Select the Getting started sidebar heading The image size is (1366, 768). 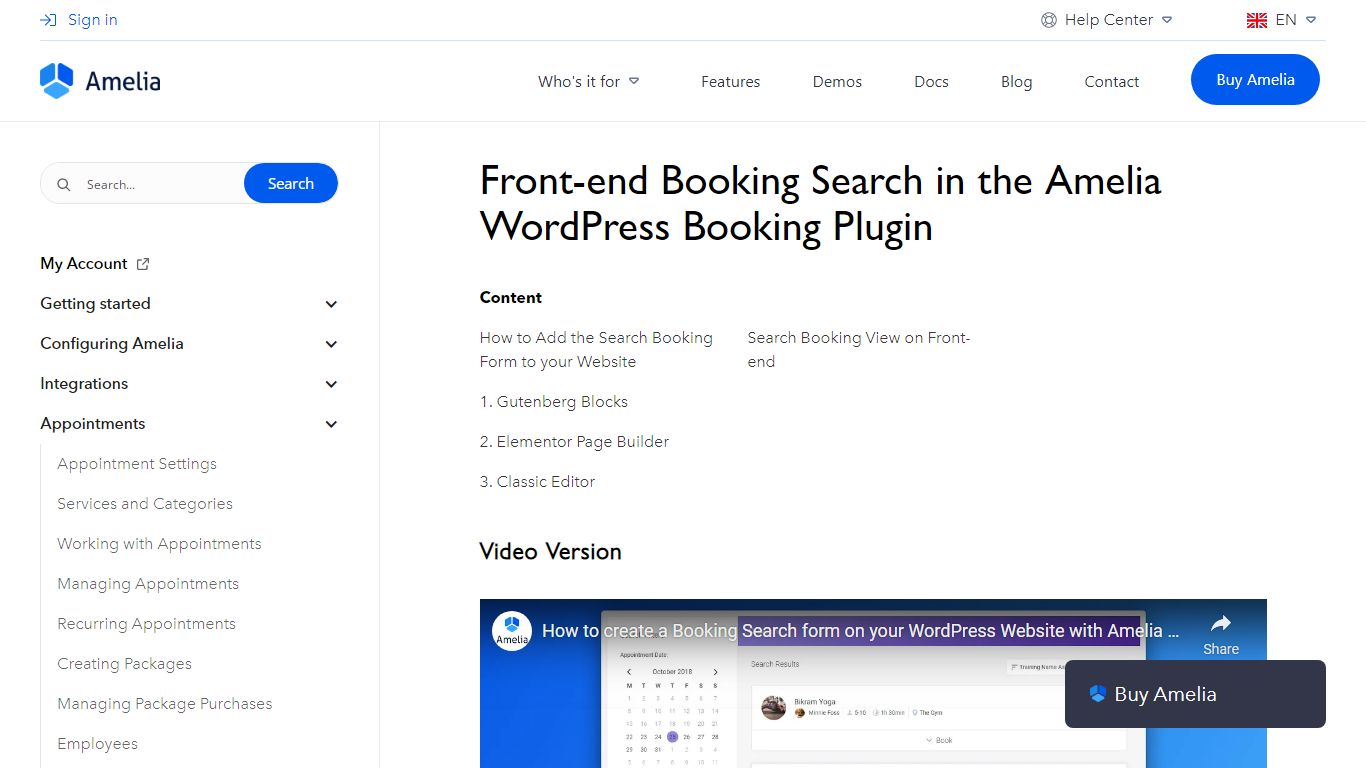coord(95,304)
